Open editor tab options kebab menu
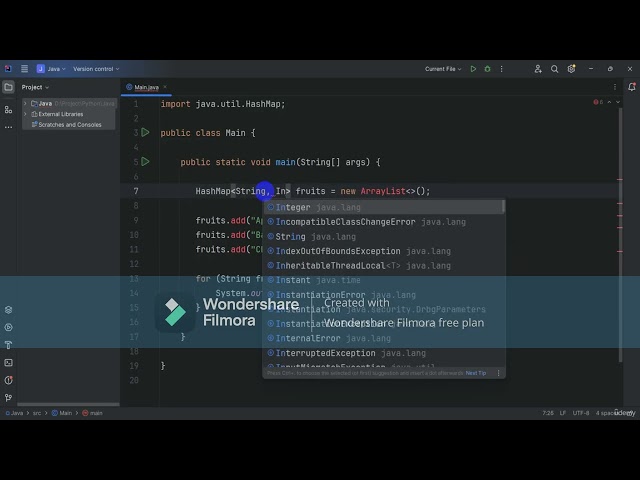Screen dimensions: 640x480 point(615,87)
